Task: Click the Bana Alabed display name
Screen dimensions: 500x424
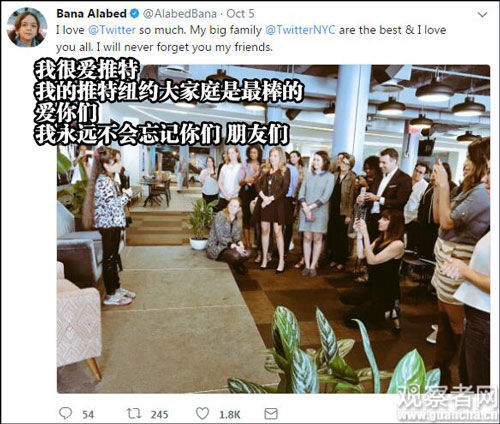Action: (91, 14)
